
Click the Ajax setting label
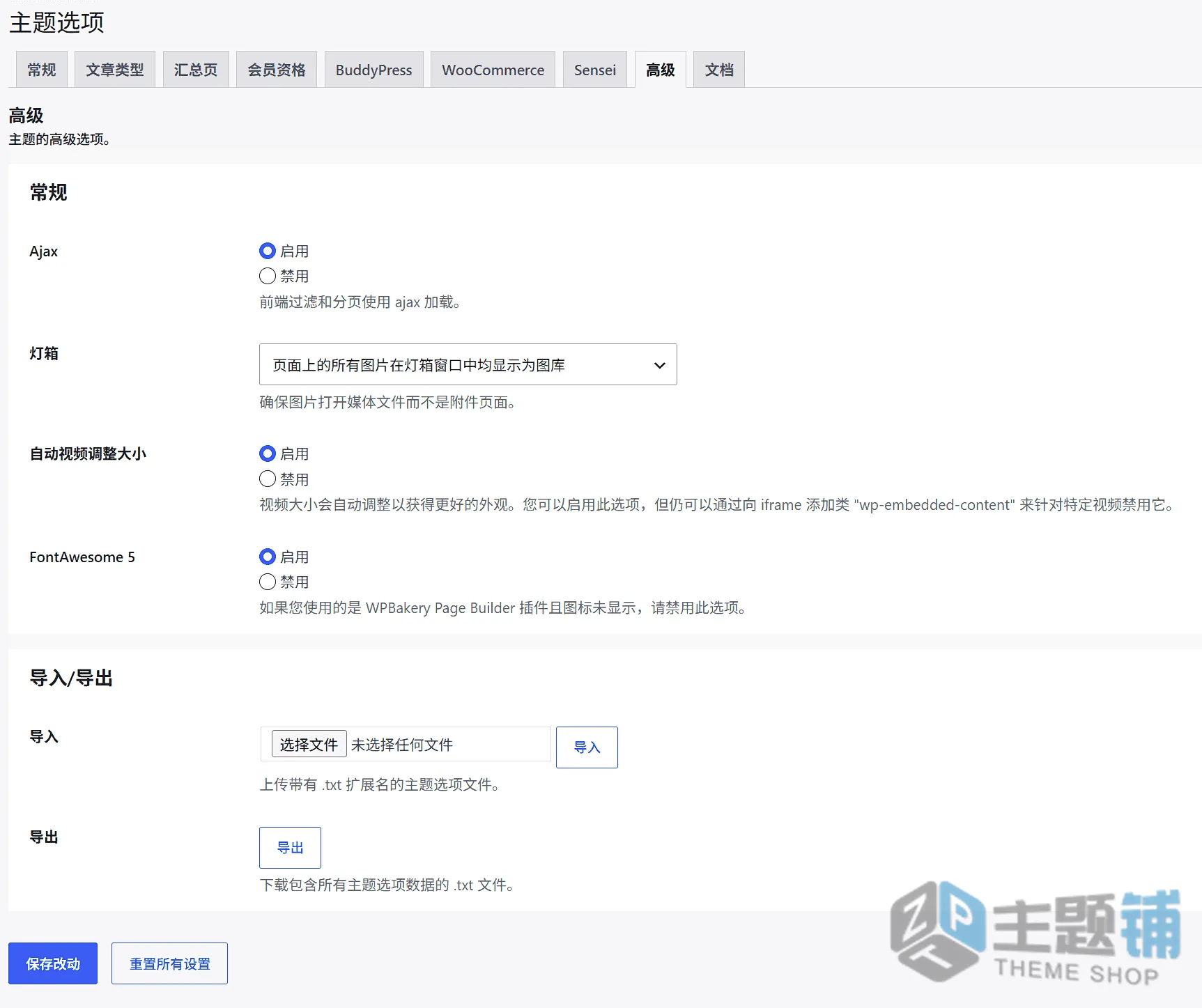[43, 251]
